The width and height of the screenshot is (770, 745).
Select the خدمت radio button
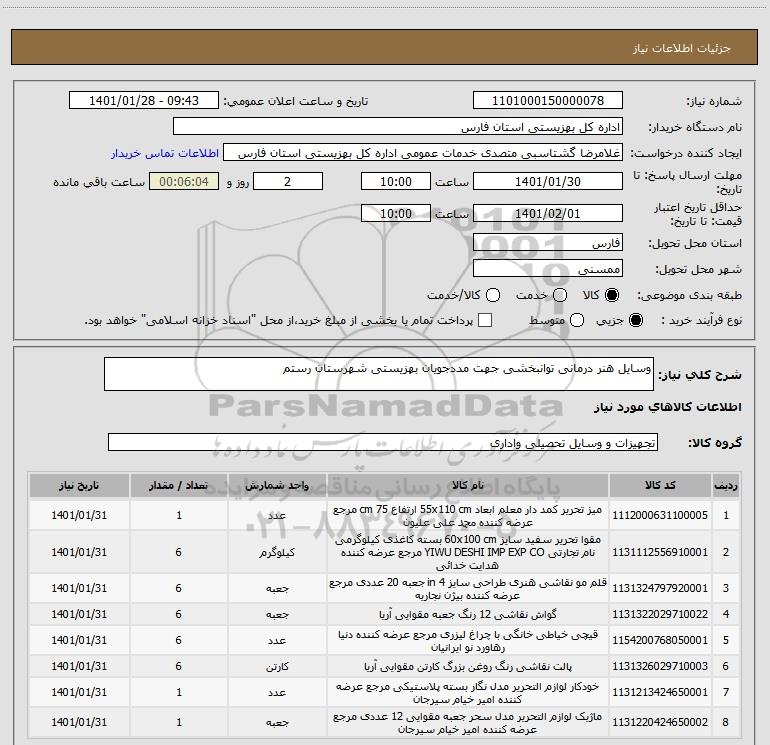point(560,295)
